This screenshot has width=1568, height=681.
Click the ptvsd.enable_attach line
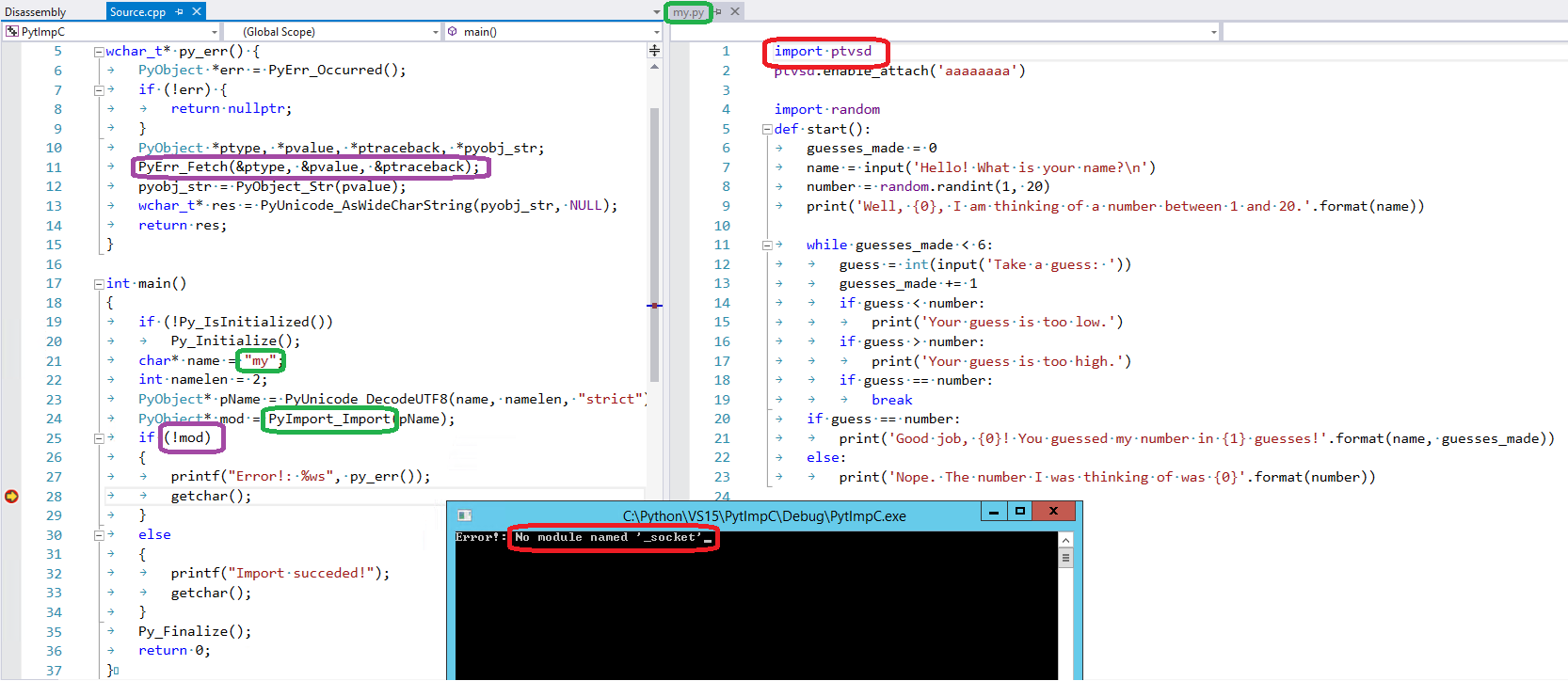(900, 71)
